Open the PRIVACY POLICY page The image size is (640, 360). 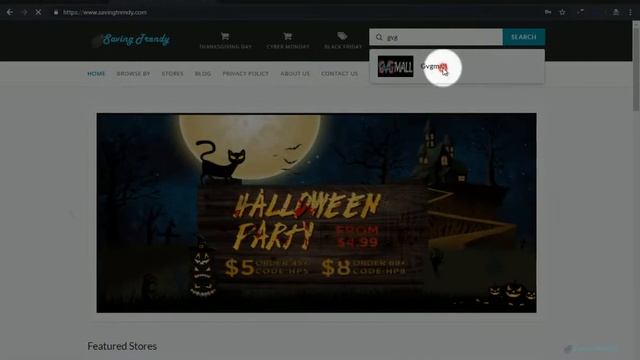point(245,74)
